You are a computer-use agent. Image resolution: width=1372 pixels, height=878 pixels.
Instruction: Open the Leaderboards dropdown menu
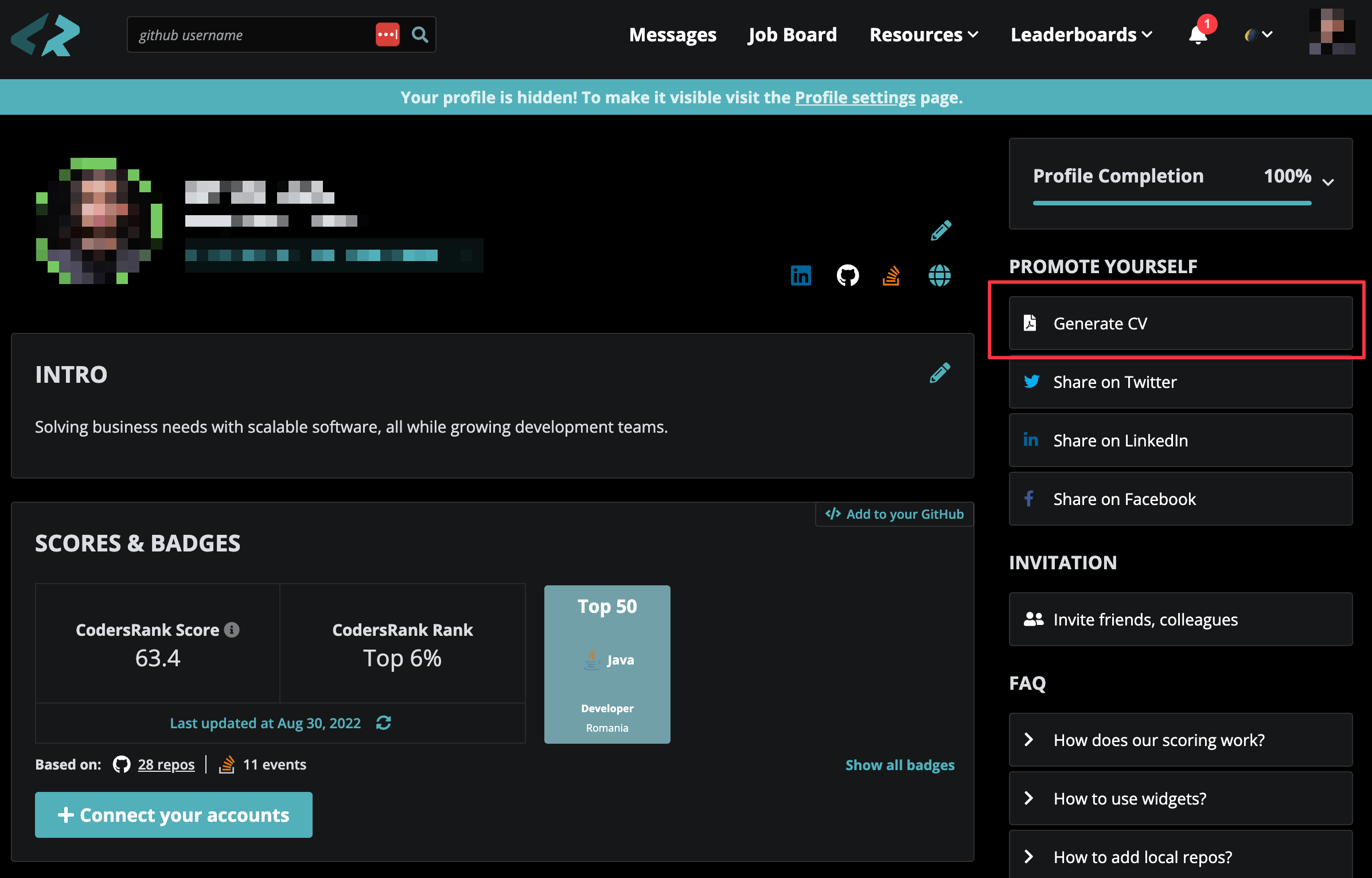[x=1081, y=34]
